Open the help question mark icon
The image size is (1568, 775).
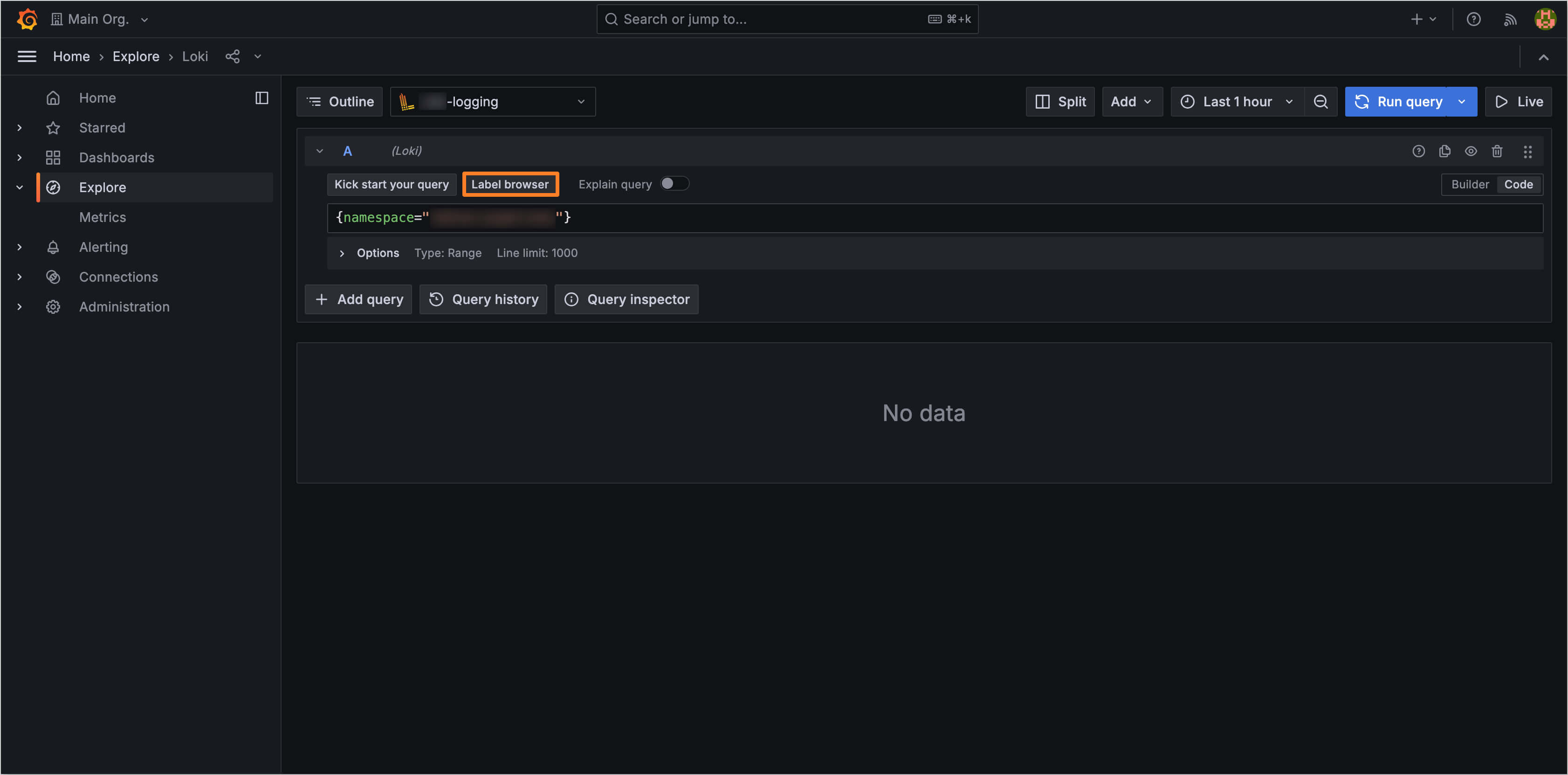tap(1473, 19)
